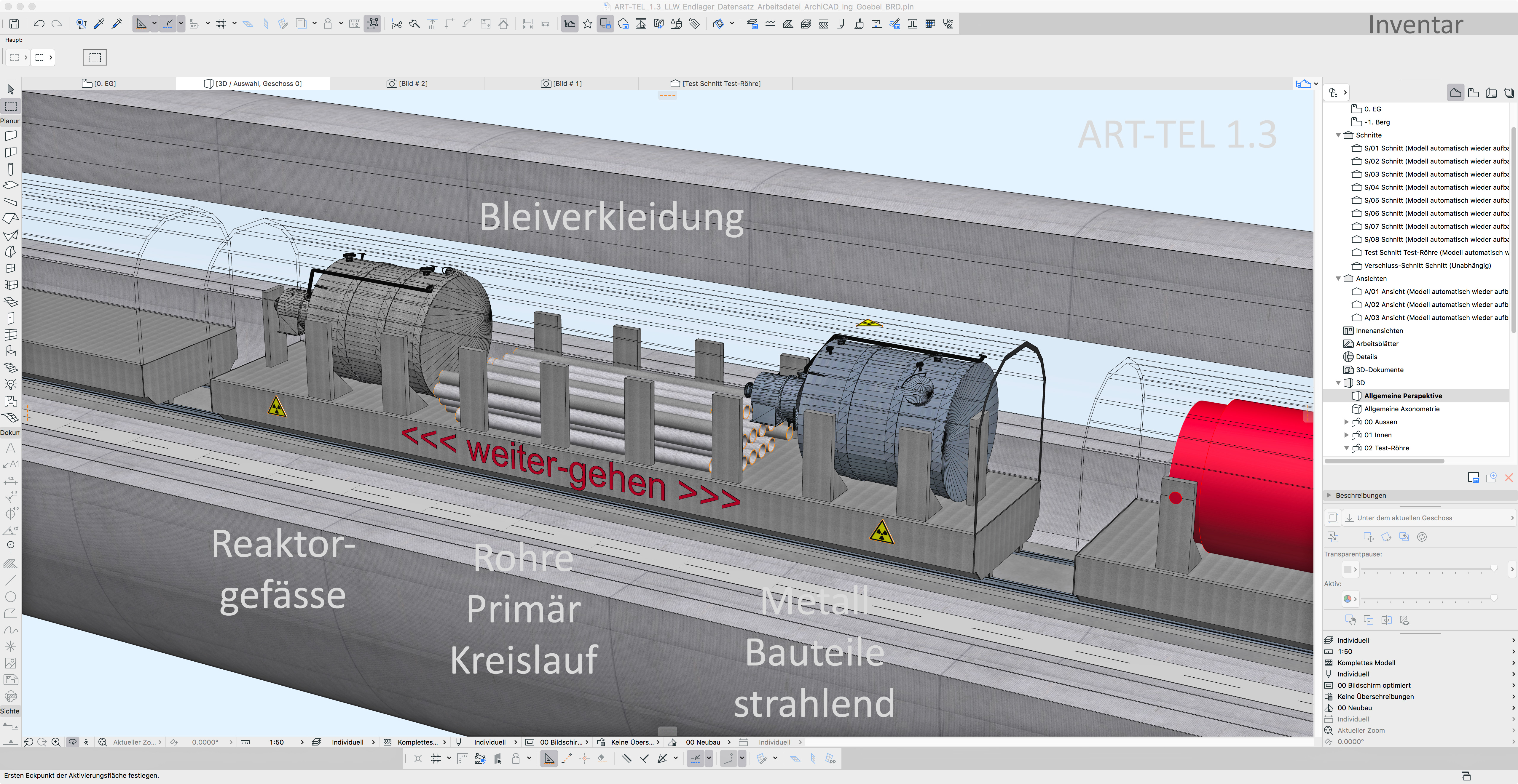This screenshot has width=1518, height=784.
Task: Toggle the grid snap button
Action: 221,24
